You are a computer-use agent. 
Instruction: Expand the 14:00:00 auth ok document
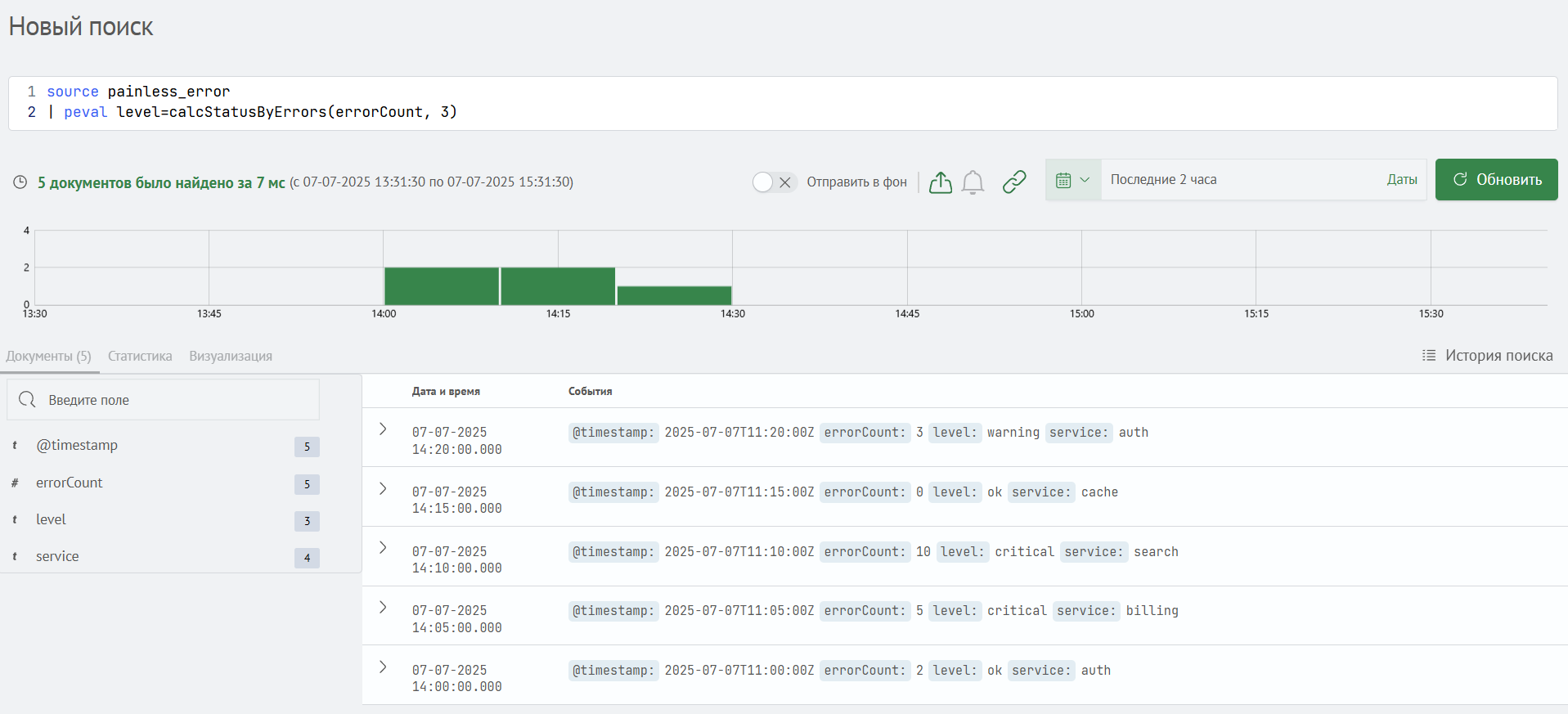tap(383, 667)
